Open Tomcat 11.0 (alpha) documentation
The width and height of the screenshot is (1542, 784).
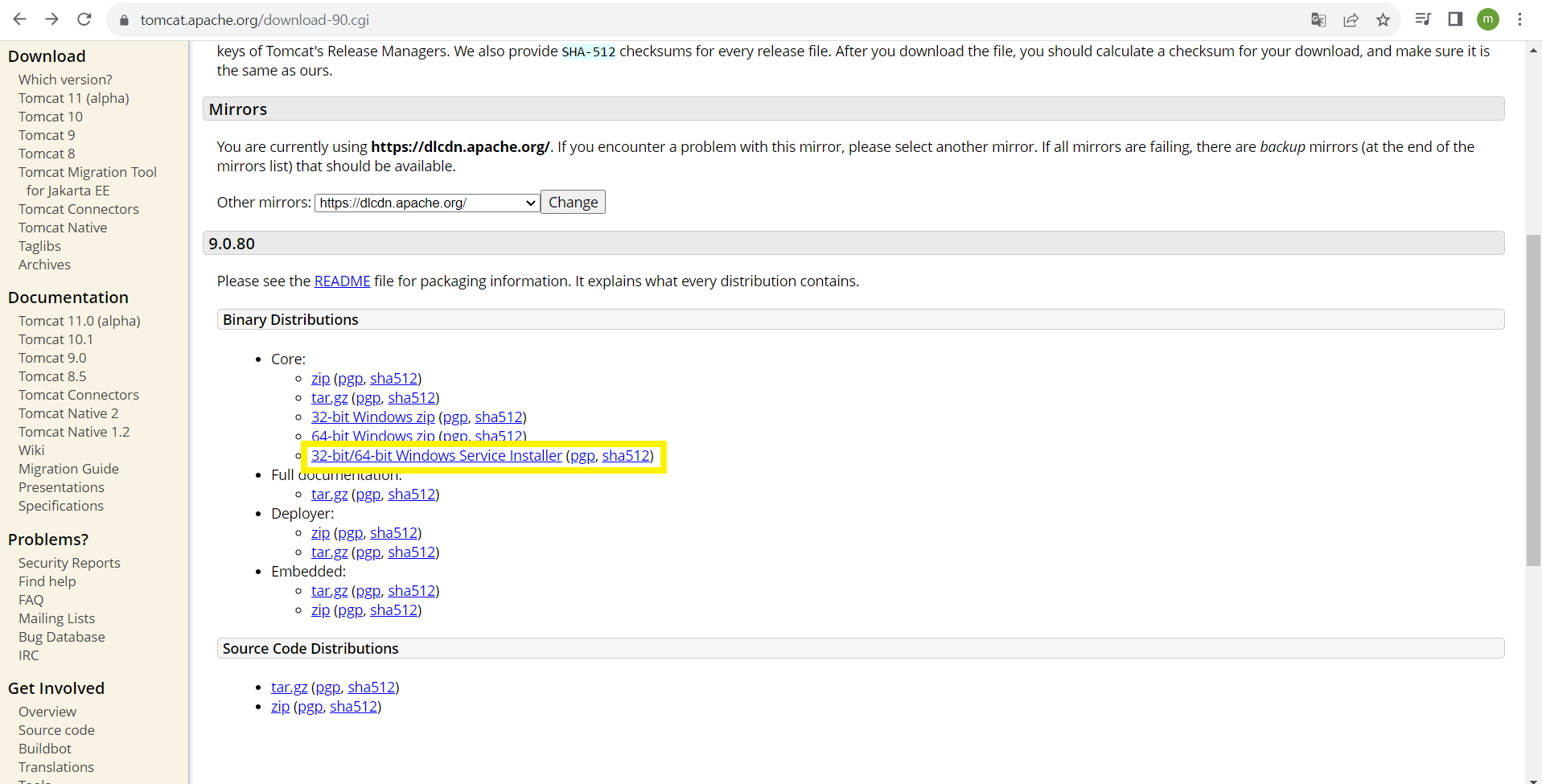80,321
